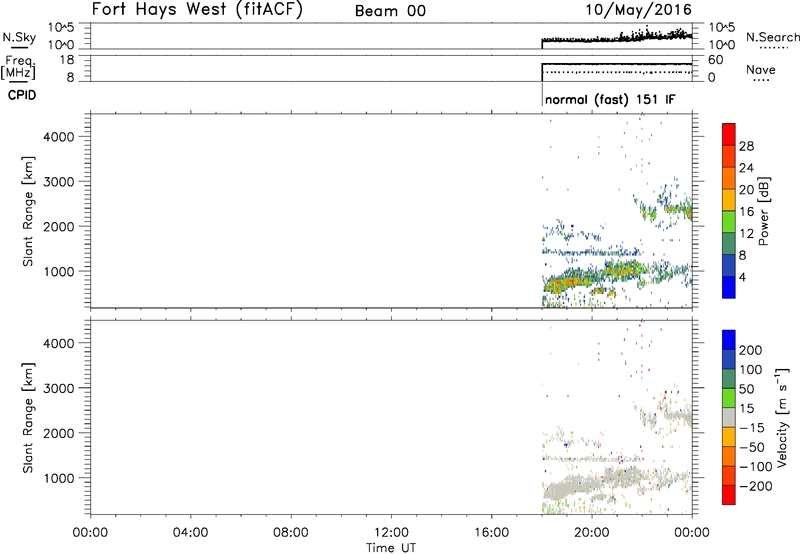Click the Time UT axis title

391,548
